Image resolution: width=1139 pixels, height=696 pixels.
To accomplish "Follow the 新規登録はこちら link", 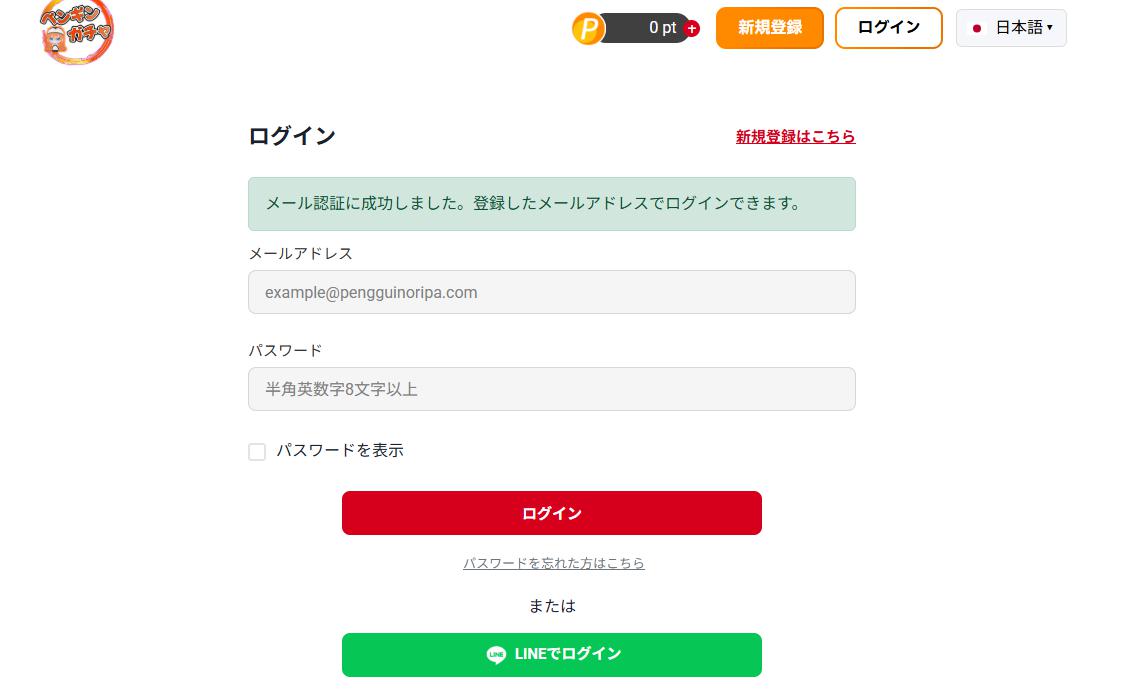I will tap(795, 137).
